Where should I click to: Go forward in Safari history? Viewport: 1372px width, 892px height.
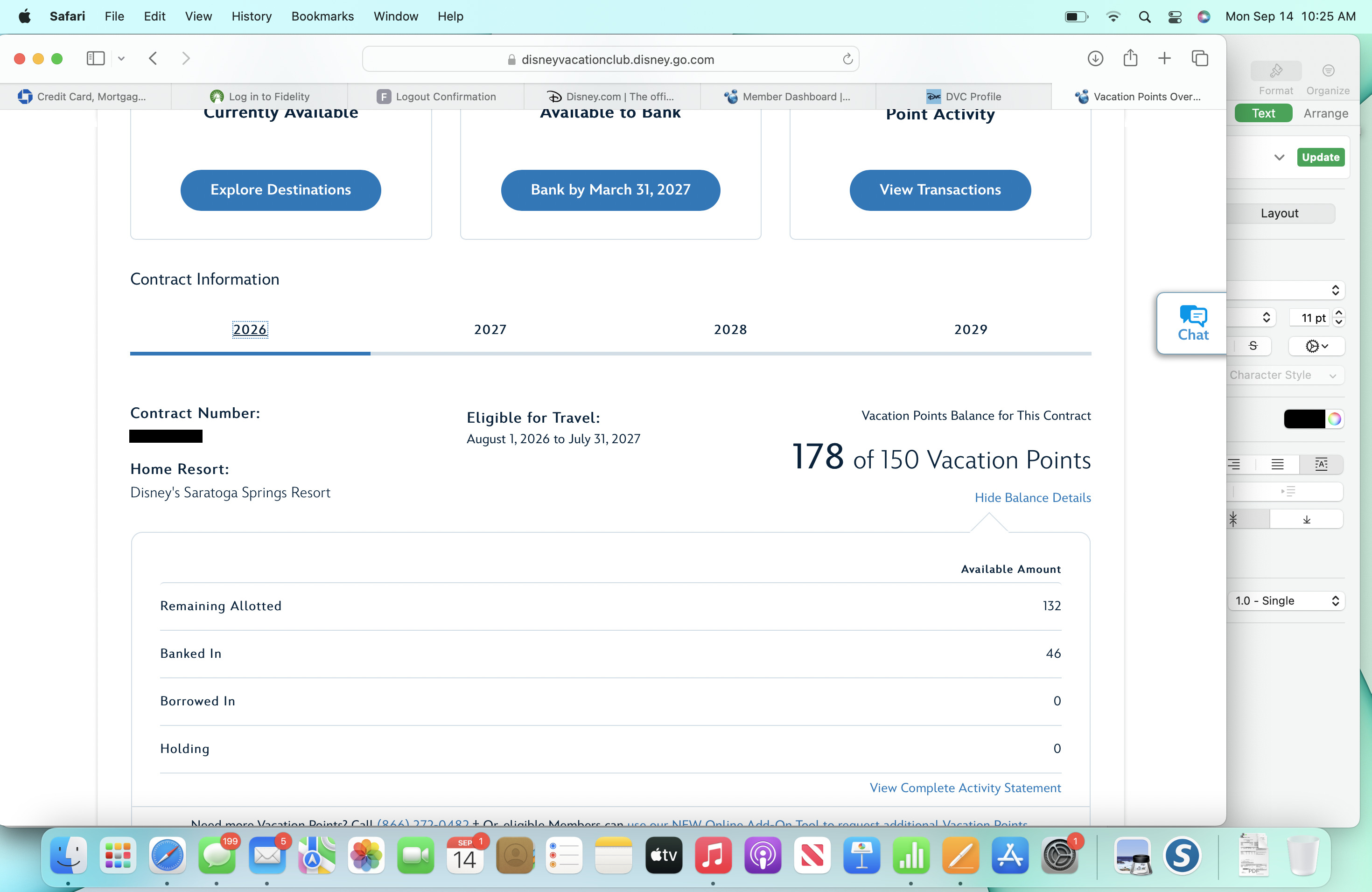click(186, 58)
